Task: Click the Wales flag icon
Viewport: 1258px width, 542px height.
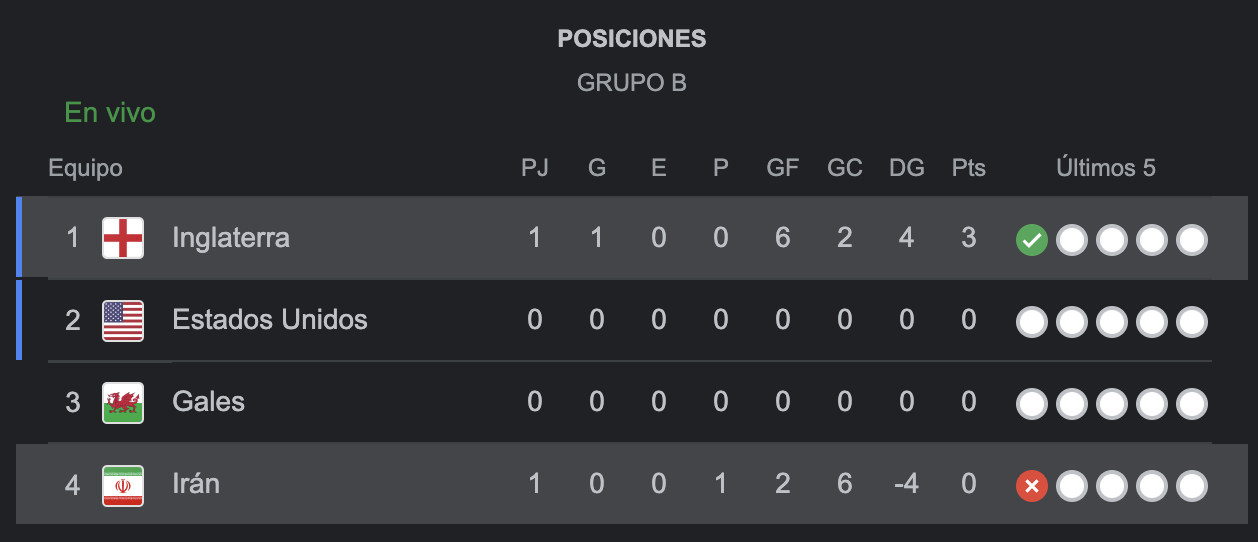Action: point(123,402)
